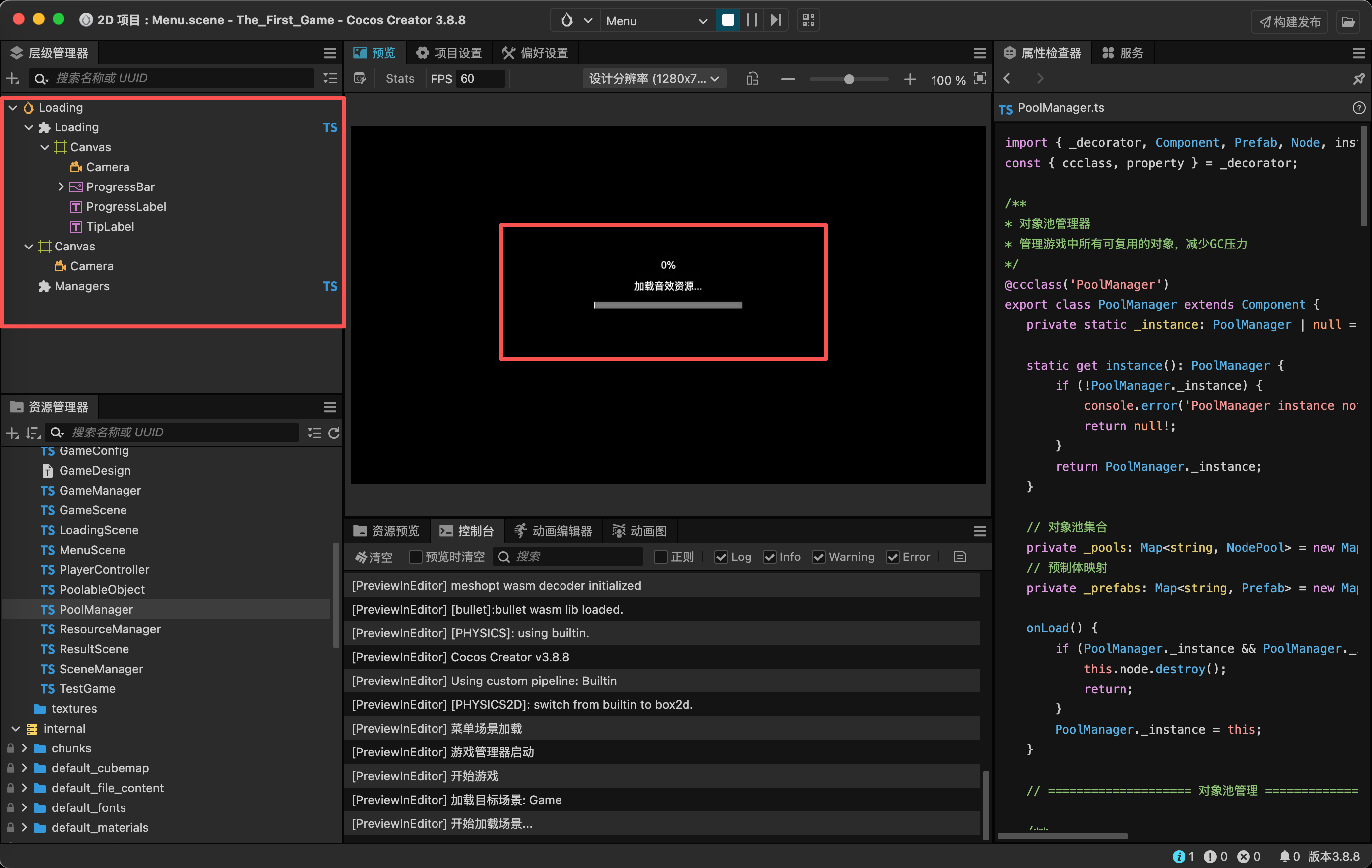Expand the ProgressBar node

[x=61, y=187]
